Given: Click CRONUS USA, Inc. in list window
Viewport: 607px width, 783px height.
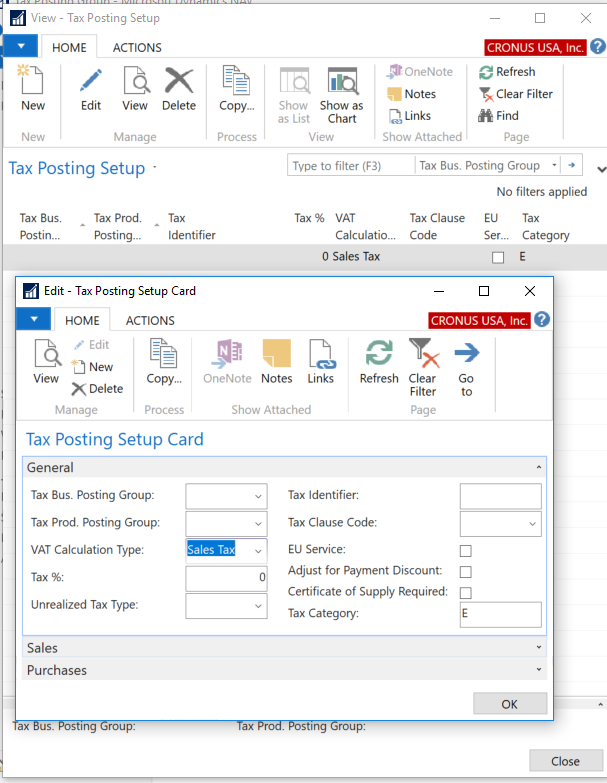Looking at the screenshot, I should (x=535, y=47).
